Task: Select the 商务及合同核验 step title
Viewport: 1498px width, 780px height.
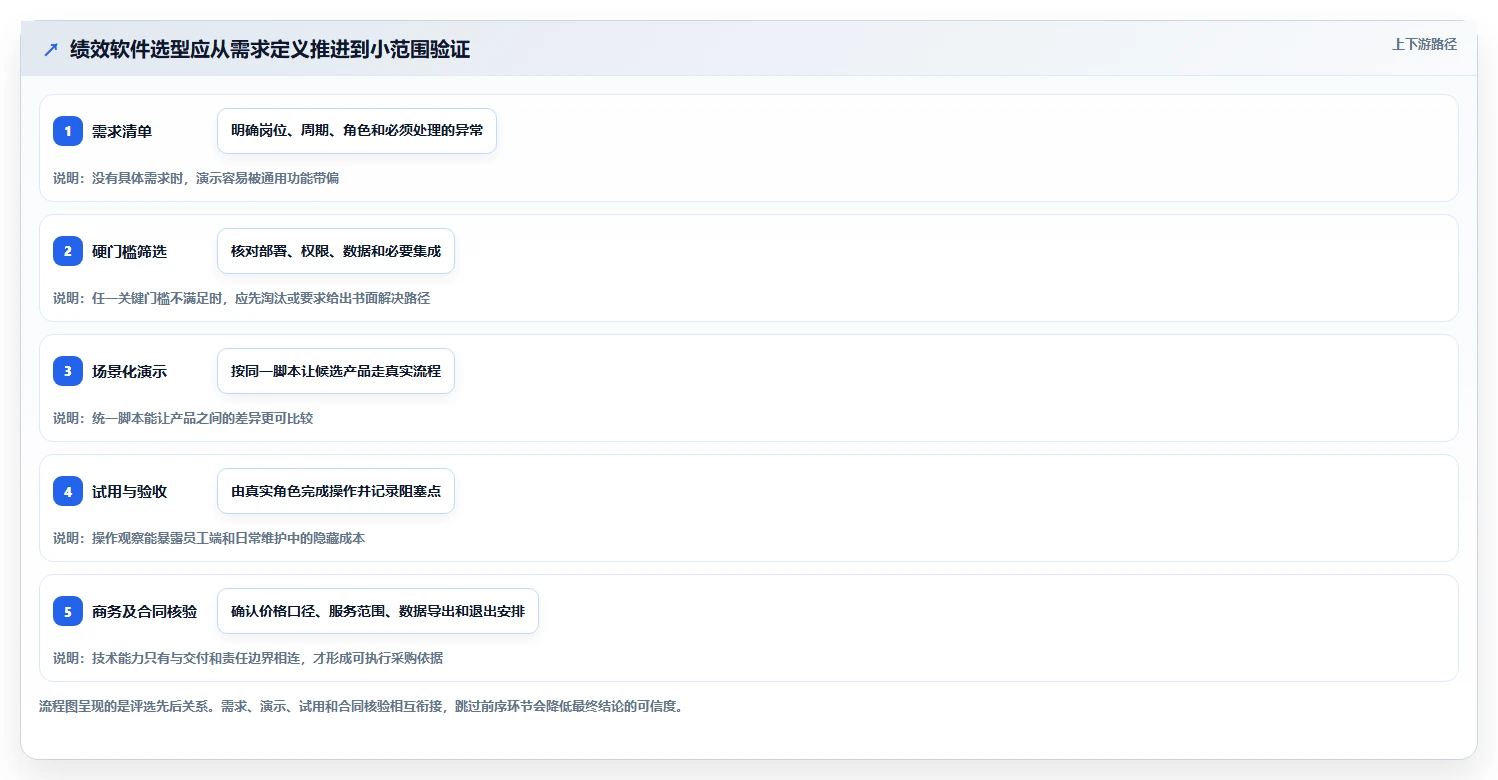Action: (144, 611)
